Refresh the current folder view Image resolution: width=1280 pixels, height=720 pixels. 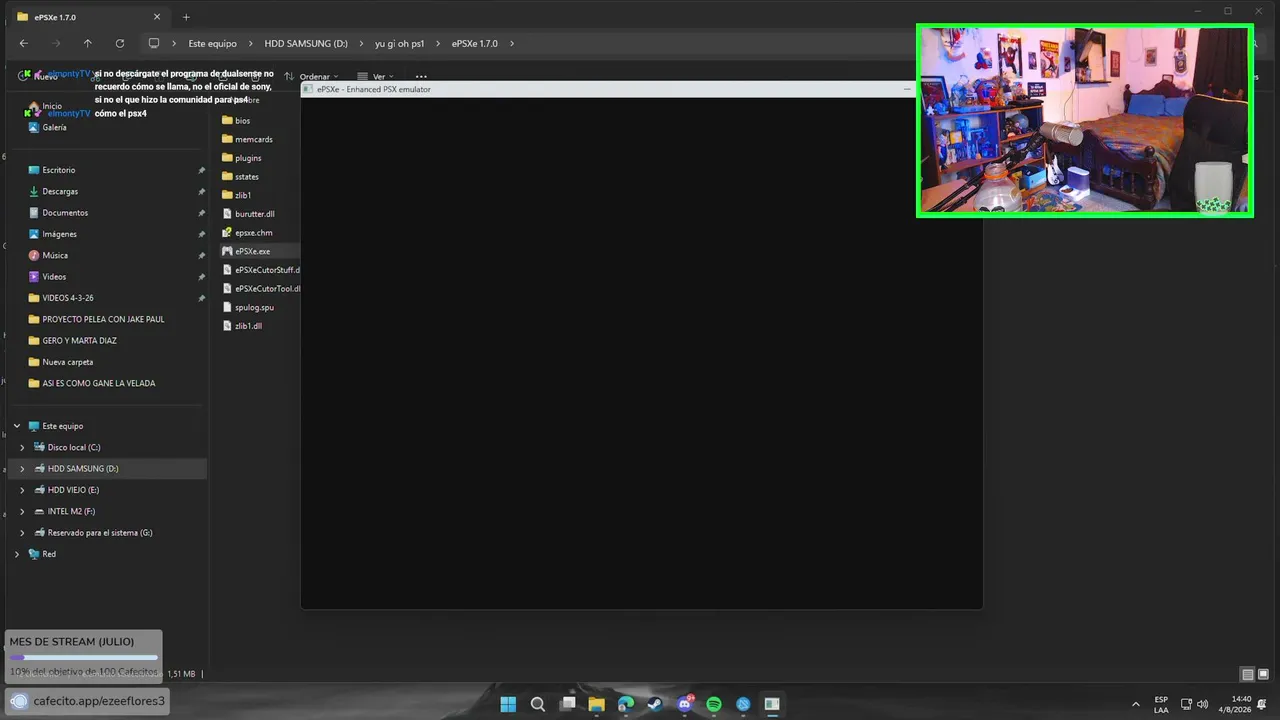(x=120, y=43)
